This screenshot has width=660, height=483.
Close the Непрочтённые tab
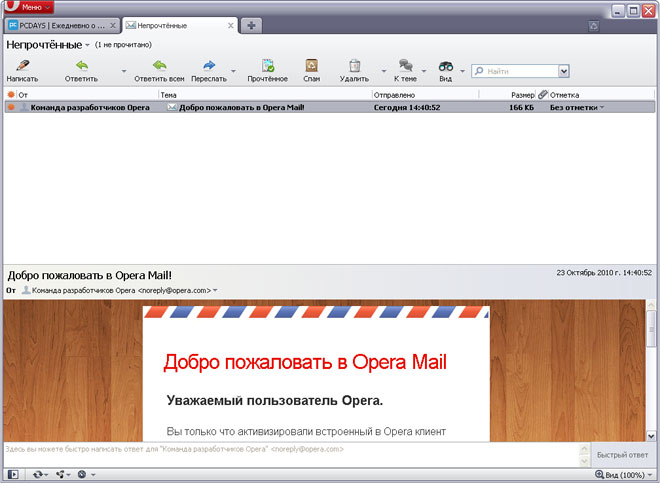coord(231,26)
